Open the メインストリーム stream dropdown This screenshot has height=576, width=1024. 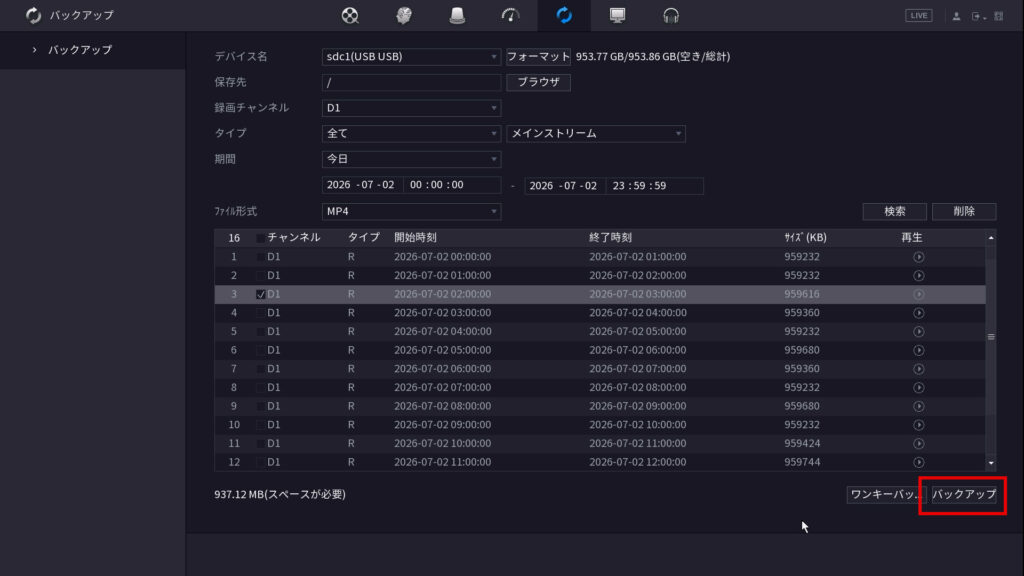pyautogui.click(x=596, y=133)
